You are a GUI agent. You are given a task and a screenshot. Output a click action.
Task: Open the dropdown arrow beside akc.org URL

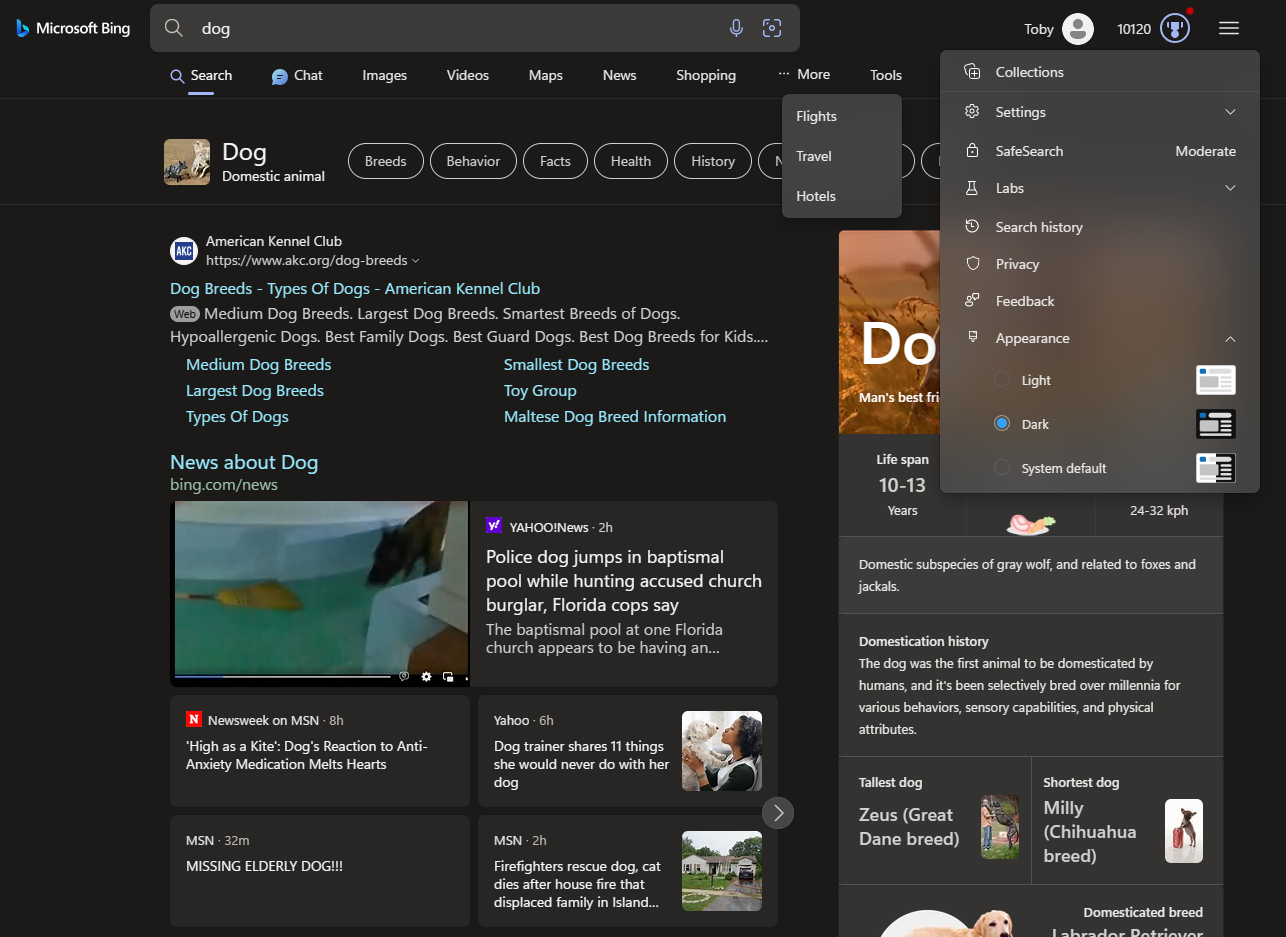tap(416, 261)
